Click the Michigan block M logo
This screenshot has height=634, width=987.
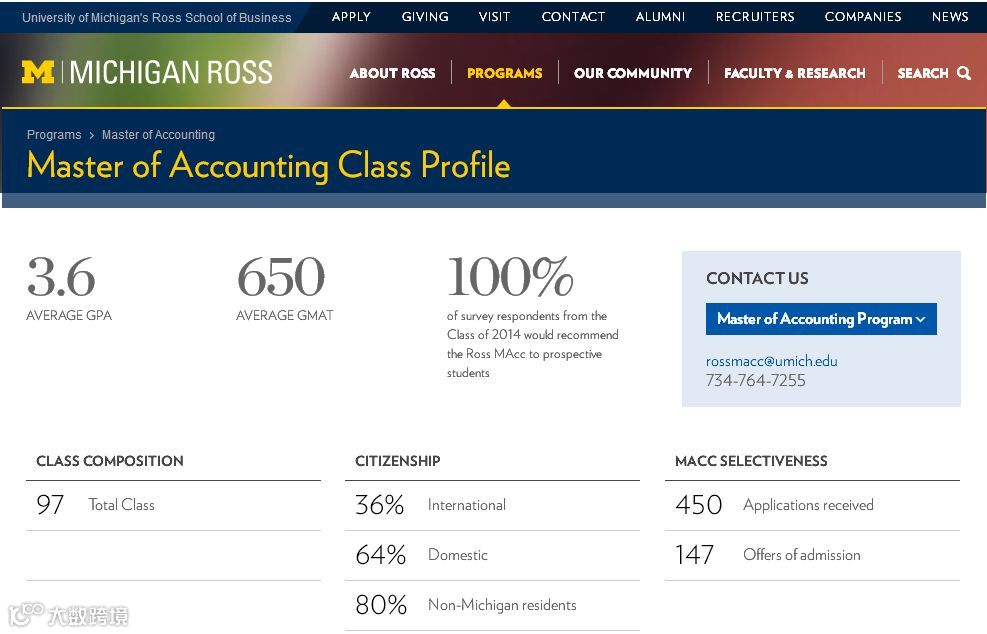coord(38,72)
